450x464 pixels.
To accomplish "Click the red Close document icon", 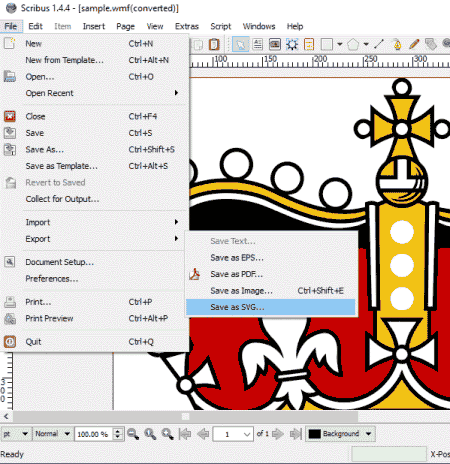I will [10, 116].
